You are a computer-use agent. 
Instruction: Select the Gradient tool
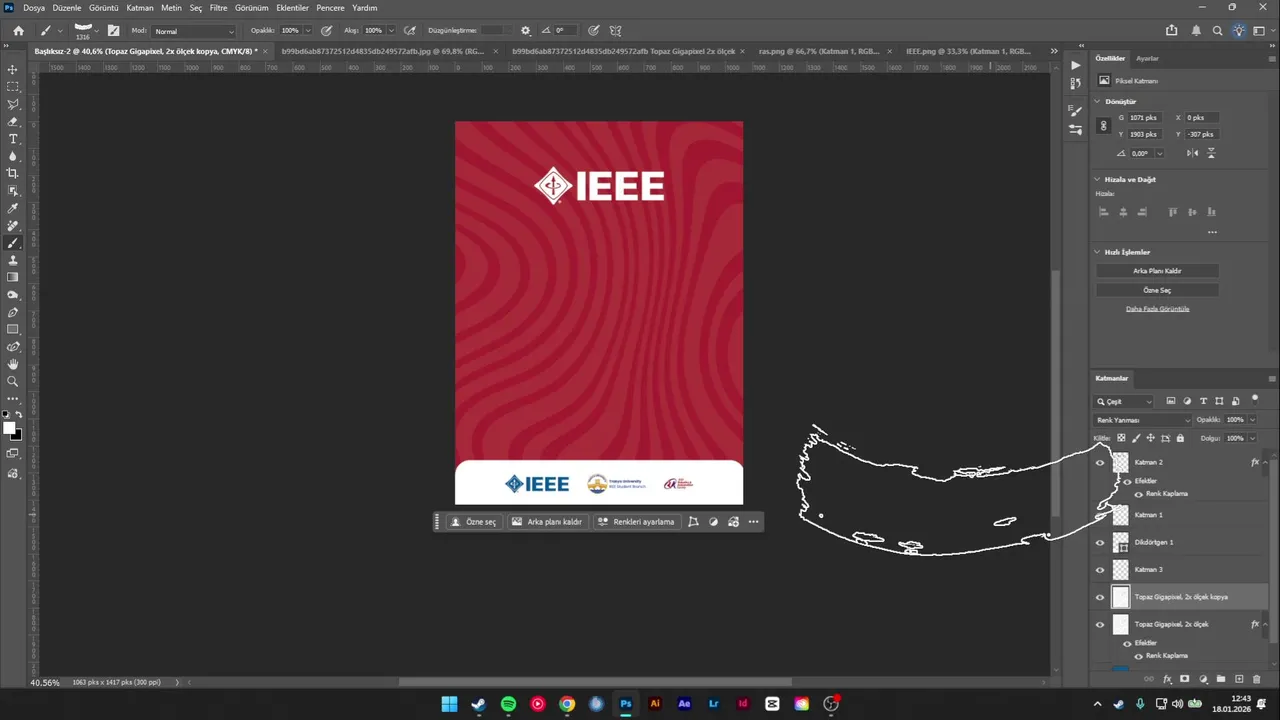13,277
